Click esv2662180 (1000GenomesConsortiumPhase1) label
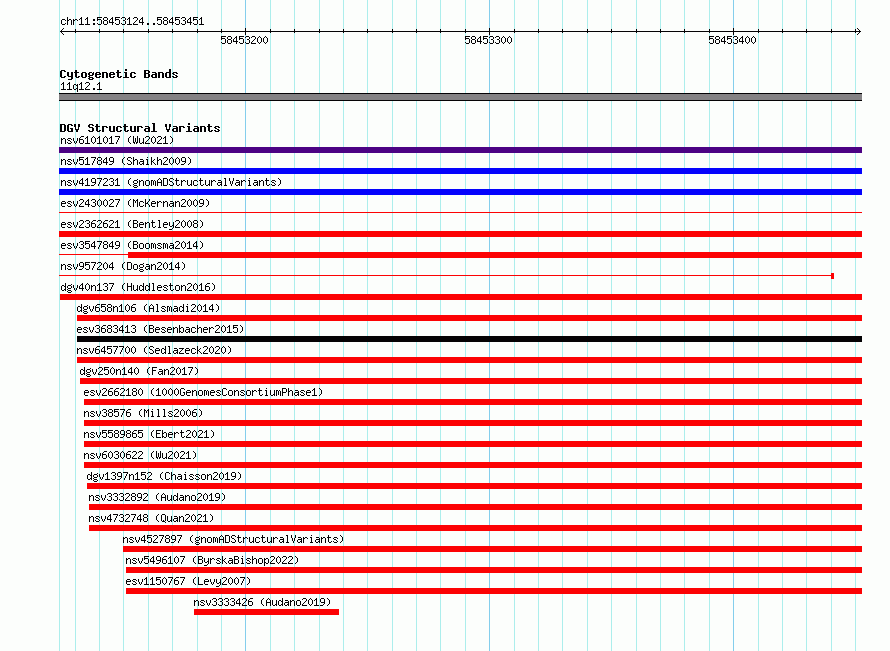 (x=203, y=392)
